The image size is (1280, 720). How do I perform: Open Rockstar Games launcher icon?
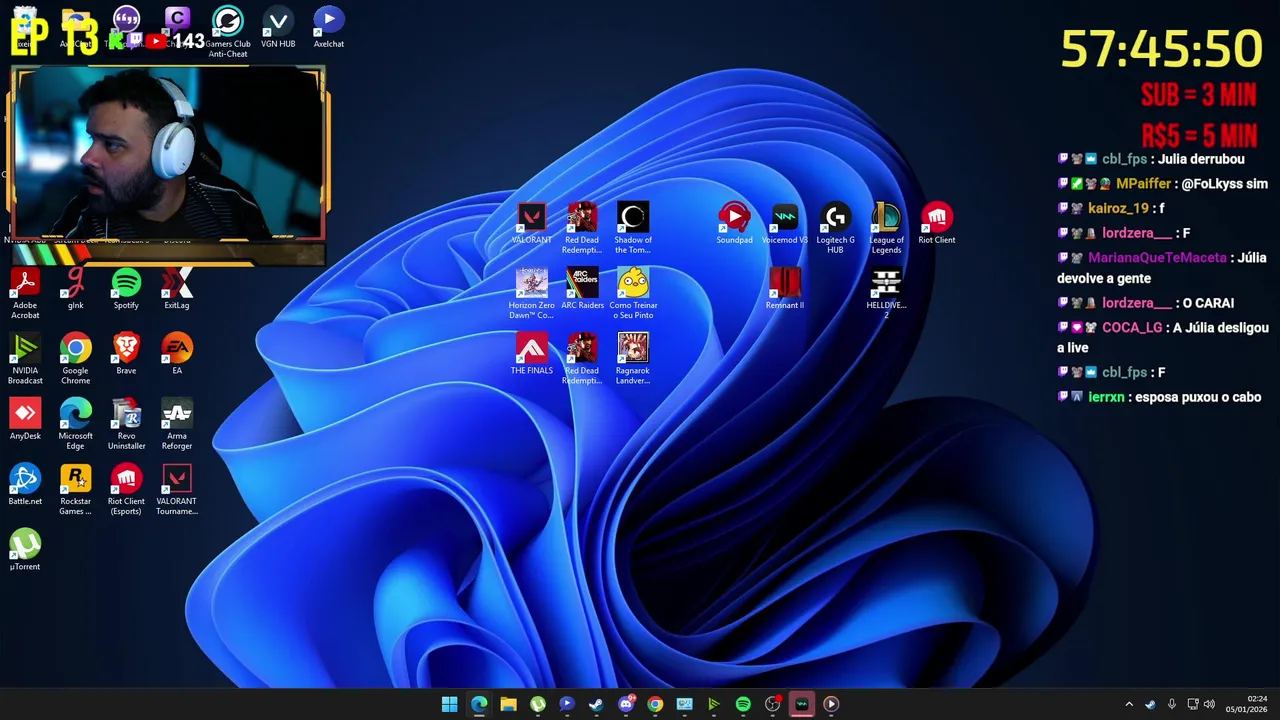pyautogui.click(x=75, y=489)
